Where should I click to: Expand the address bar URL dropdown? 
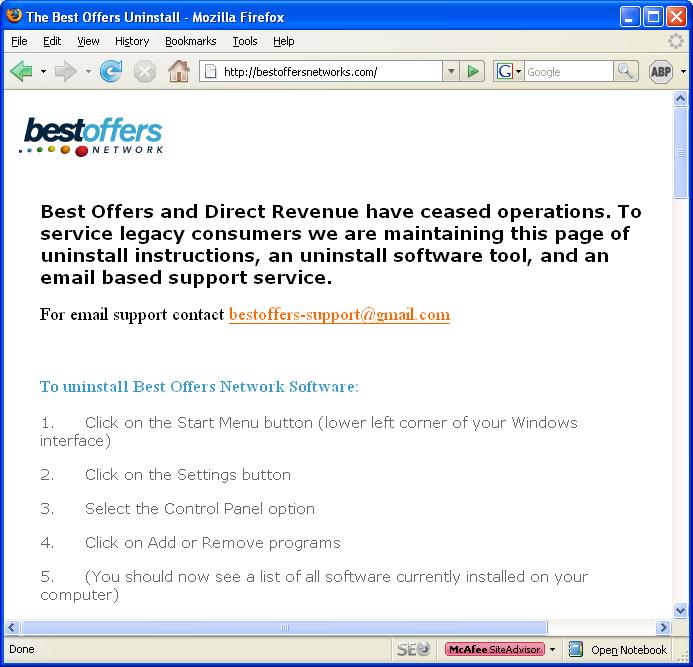(x=451, y=71)
